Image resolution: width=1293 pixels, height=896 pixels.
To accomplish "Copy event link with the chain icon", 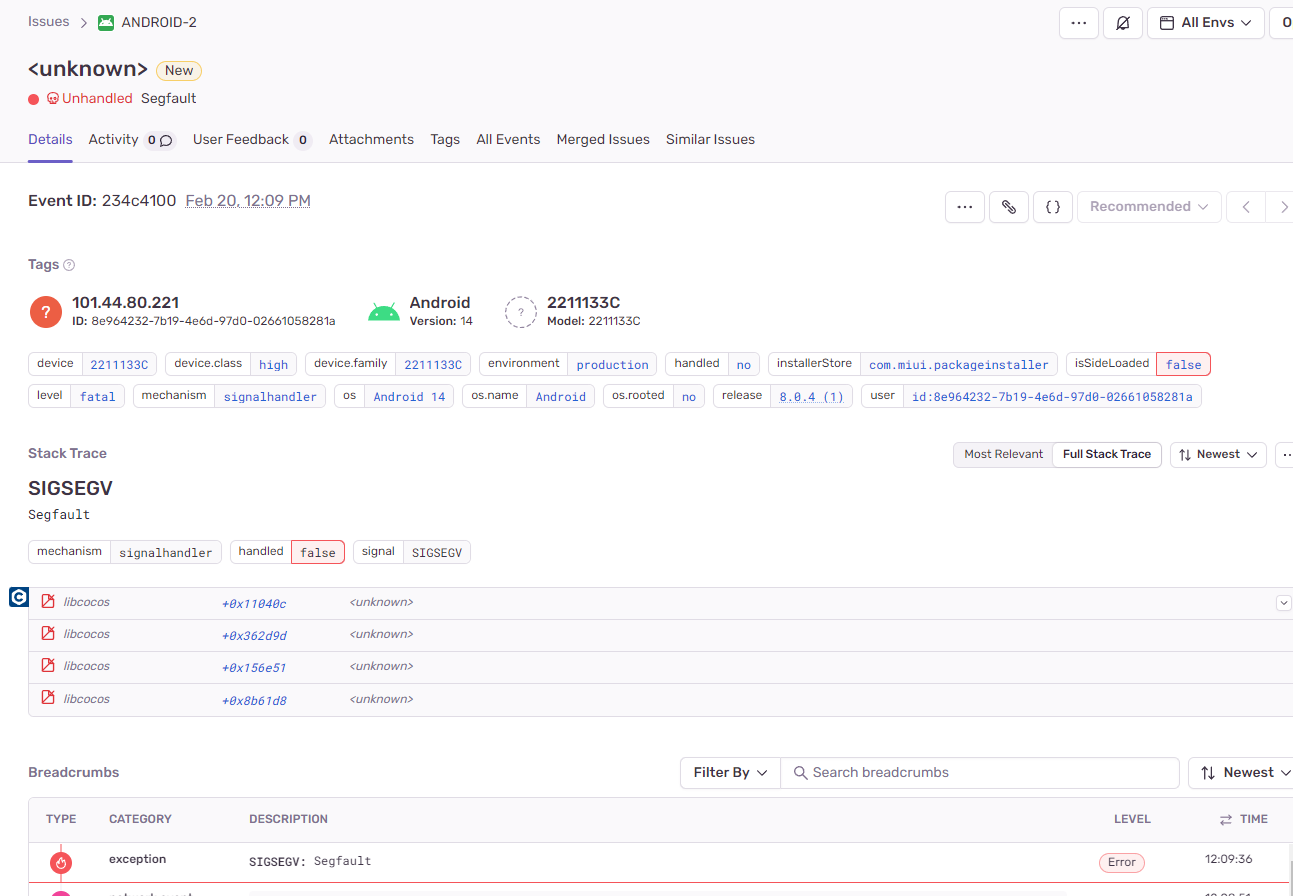I will click(x=1009, y=207).
